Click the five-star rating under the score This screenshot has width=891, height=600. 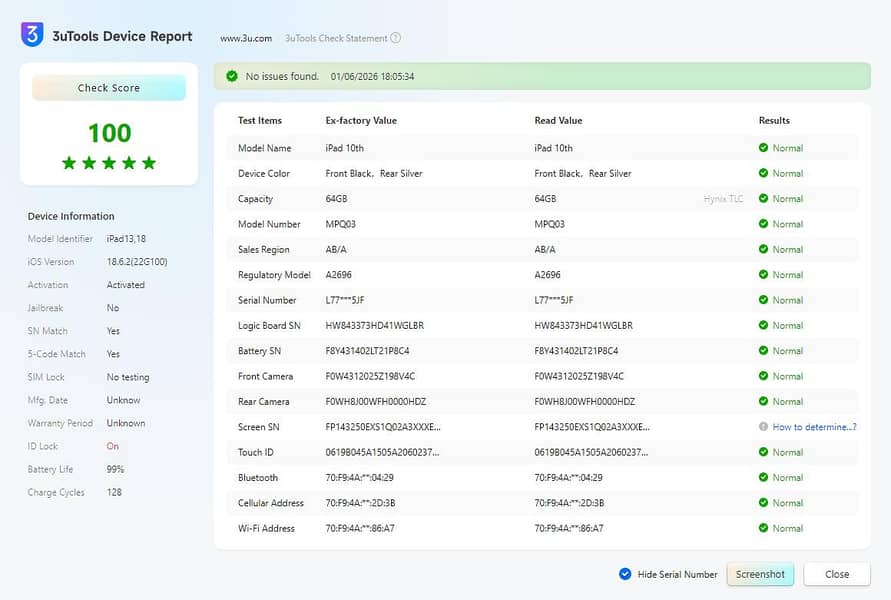coord(109,163)
